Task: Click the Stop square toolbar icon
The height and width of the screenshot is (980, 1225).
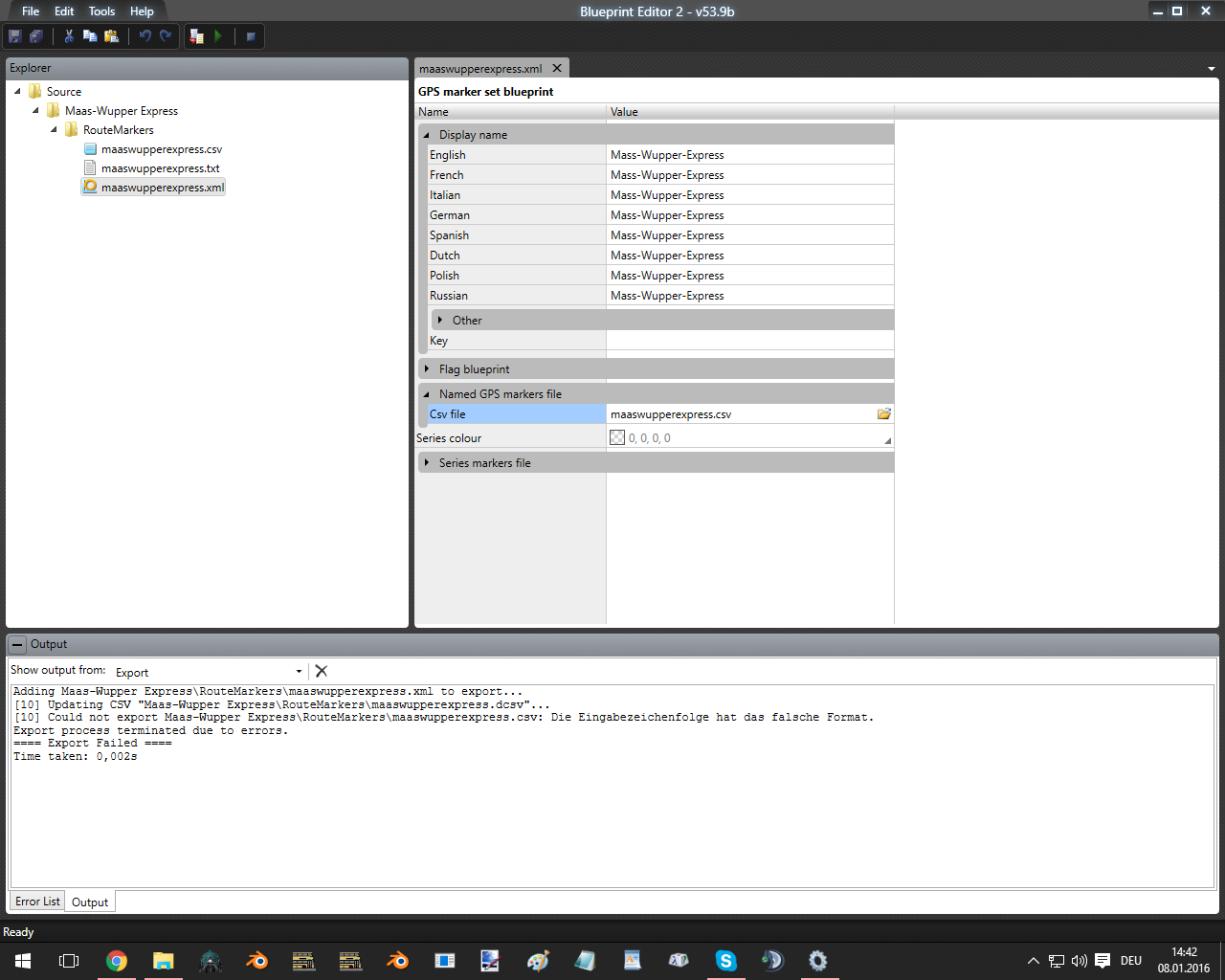Action: point(251,36)
